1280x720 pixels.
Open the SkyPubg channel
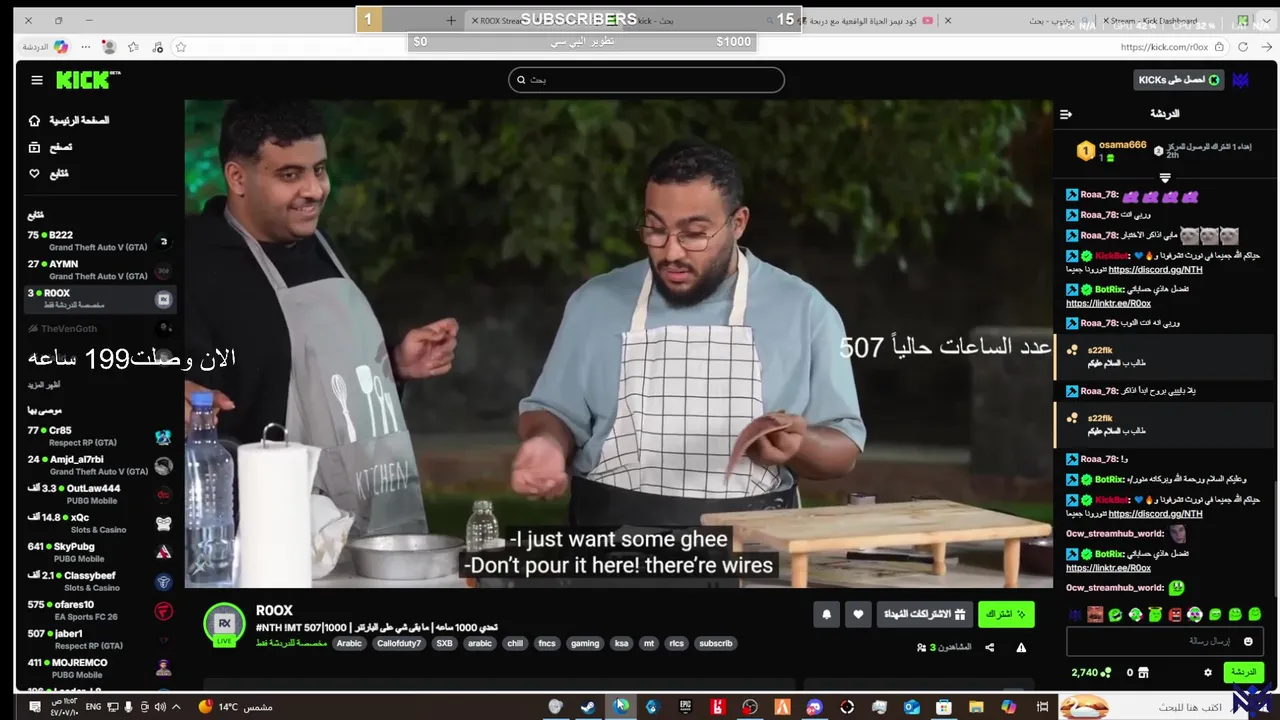(x=99, y=552)
